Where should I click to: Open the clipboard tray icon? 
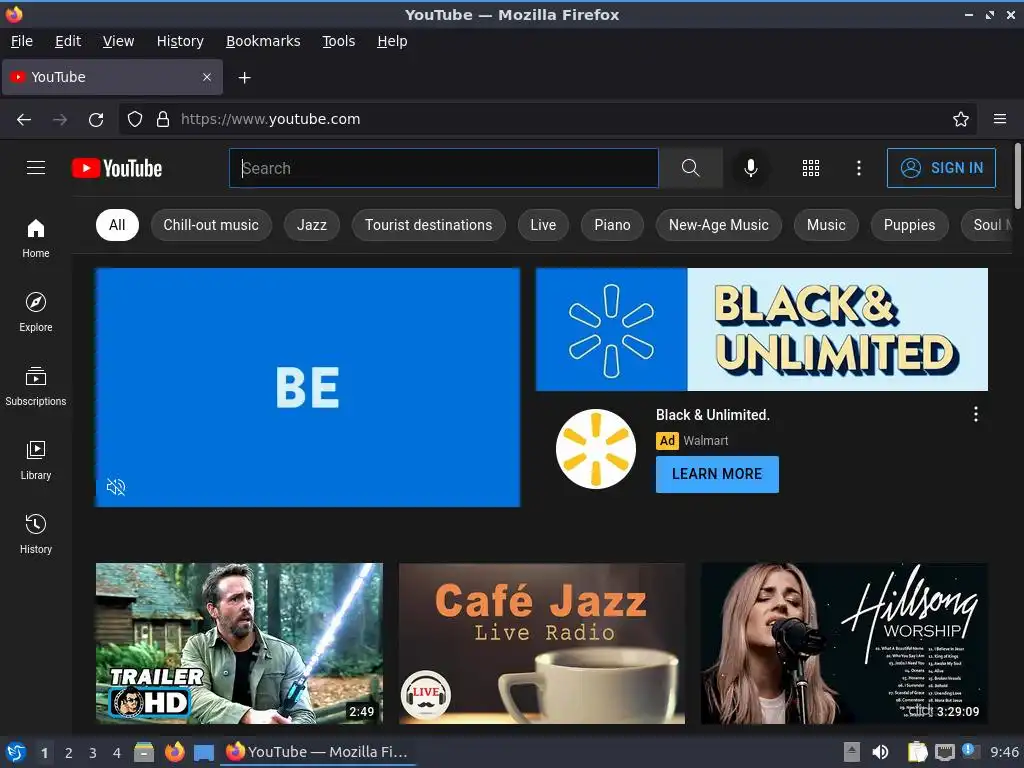pos(917,752)
